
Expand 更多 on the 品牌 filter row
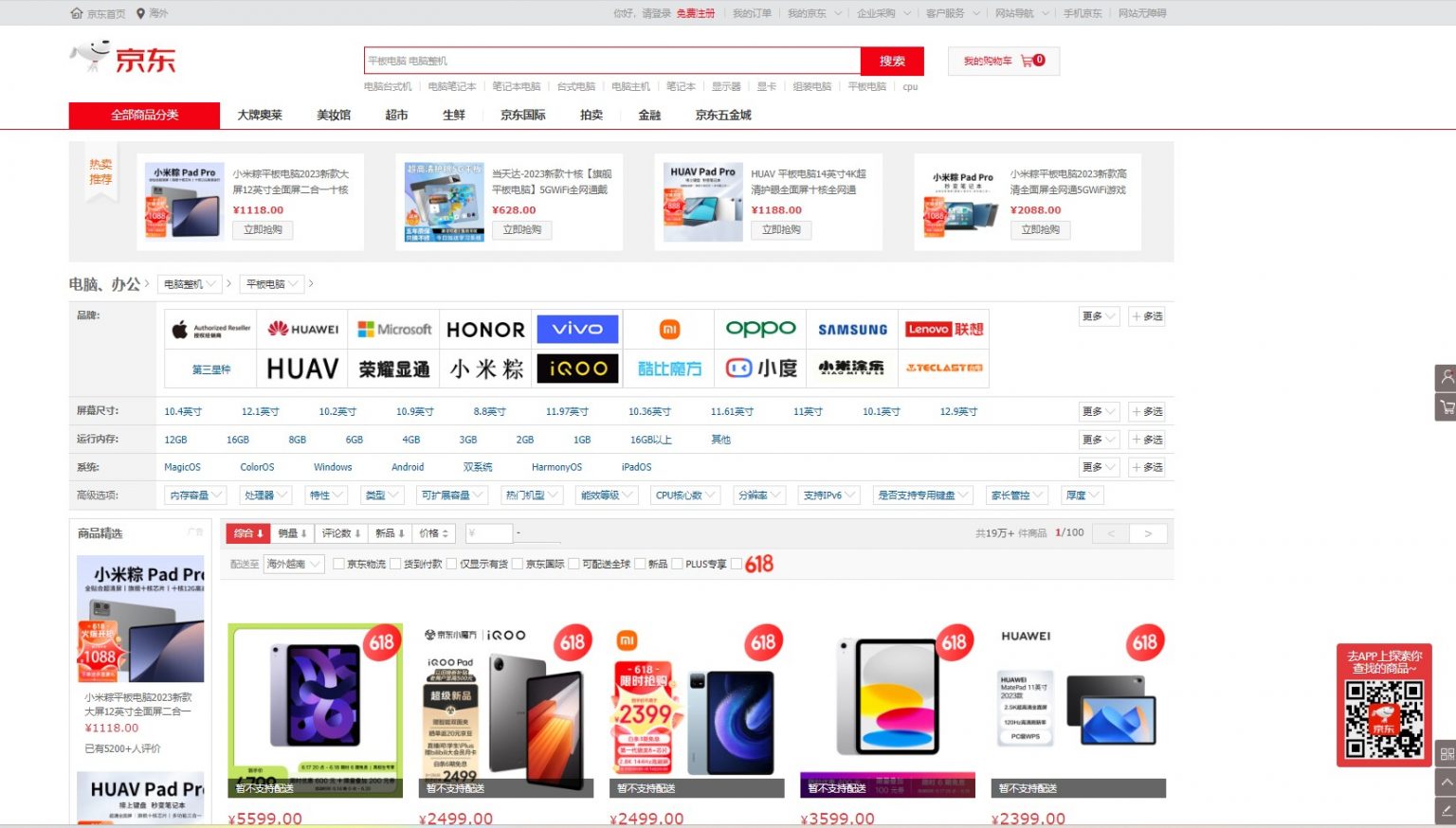[1097, 316]
